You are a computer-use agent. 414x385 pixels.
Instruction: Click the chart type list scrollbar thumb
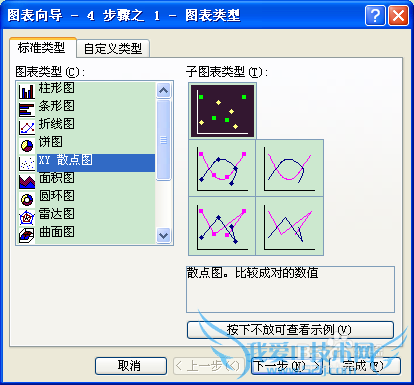click(x=163, y=140)
